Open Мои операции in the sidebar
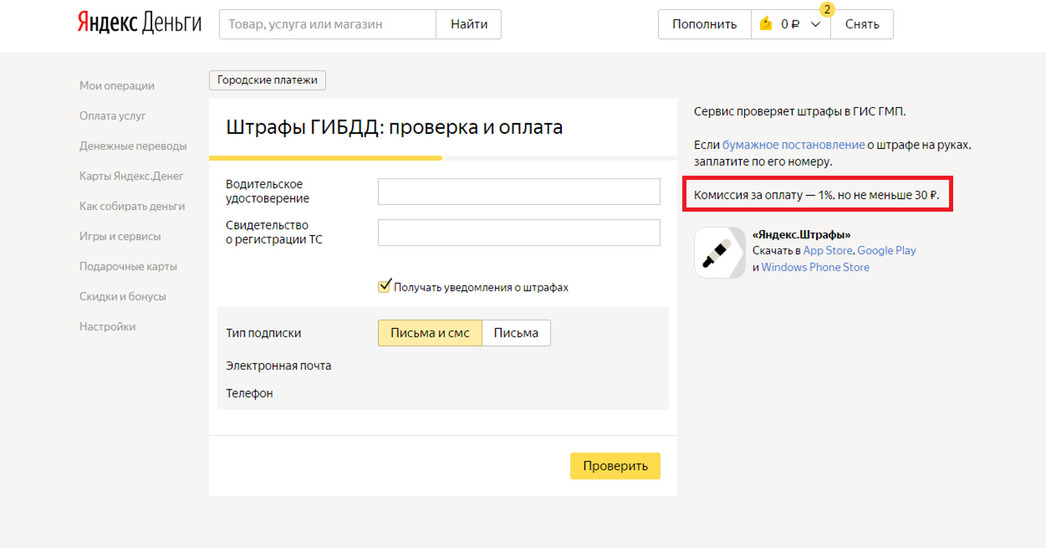Image resolution: width=1046 pixels, height=548 pixels. tap(117, 86)
